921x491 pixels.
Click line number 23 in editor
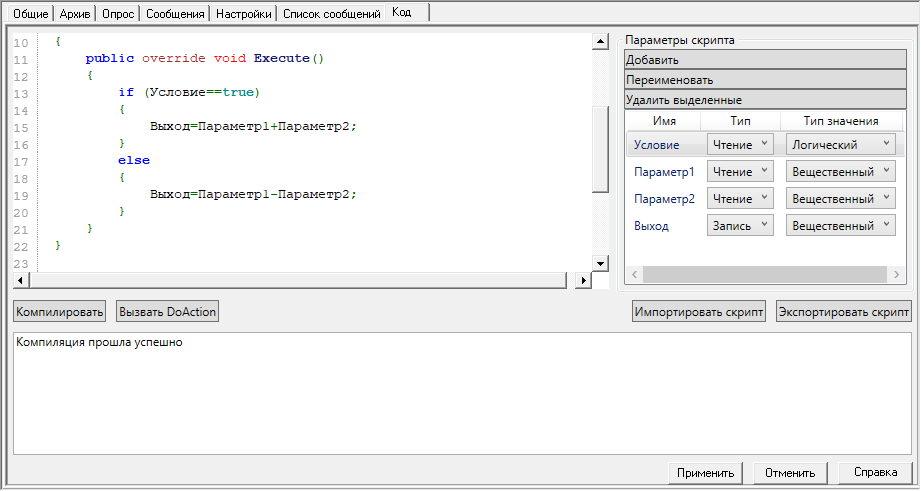click(x=21, y=263)
